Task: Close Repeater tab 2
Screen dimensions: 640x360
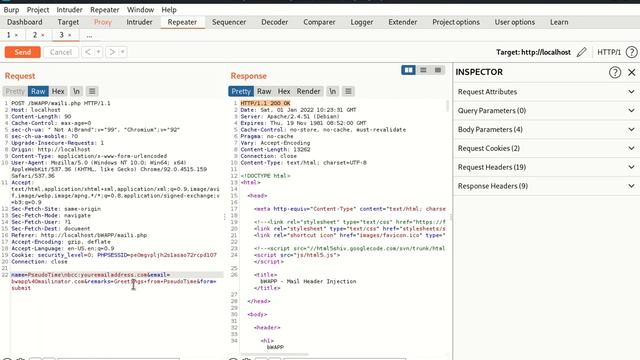Action: click(x=43, y=36)
